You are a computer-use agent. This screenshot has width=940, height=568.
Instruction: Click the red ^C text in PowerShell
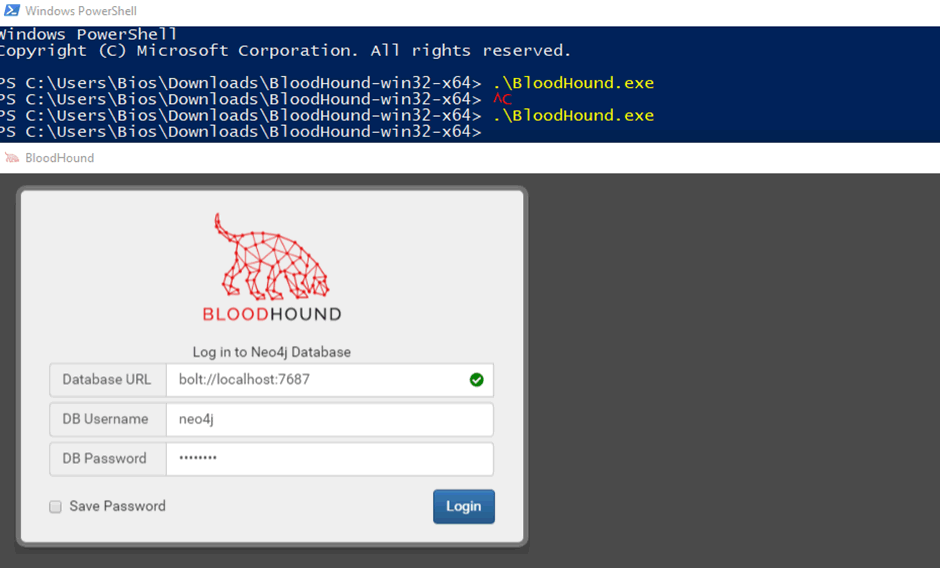coord(502,99)
